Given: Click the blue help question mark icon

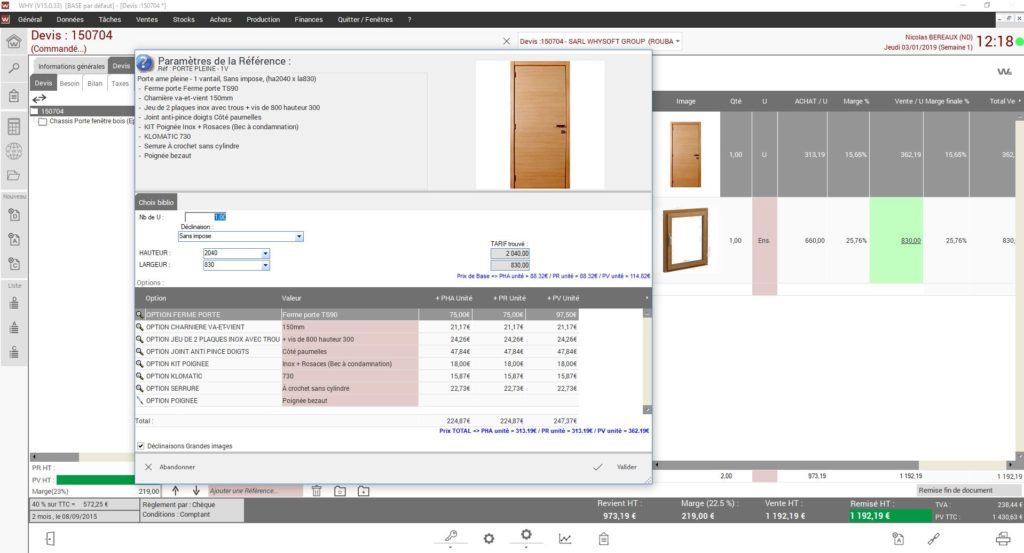Looking at the screenshot, I should click(144, 63).
